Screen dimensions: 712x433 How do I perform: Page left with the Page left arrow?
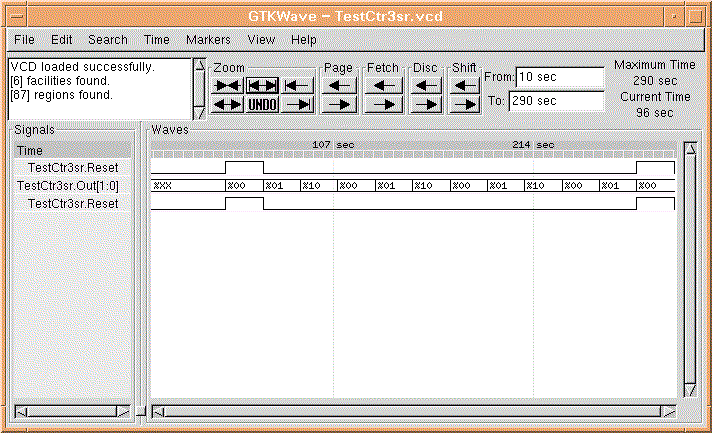(x=339, y=85)
